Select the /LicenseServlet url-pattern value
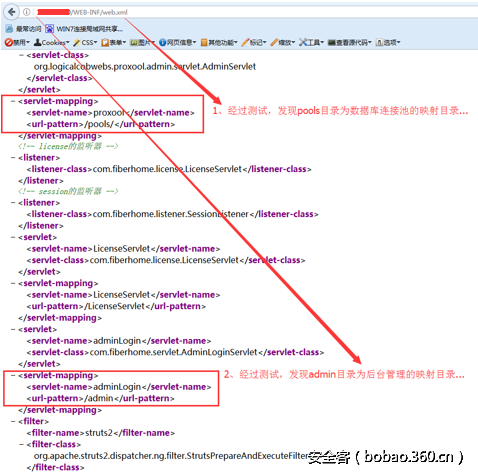The width and height of the screenshot is (478, 475). (x=115, y=306)
